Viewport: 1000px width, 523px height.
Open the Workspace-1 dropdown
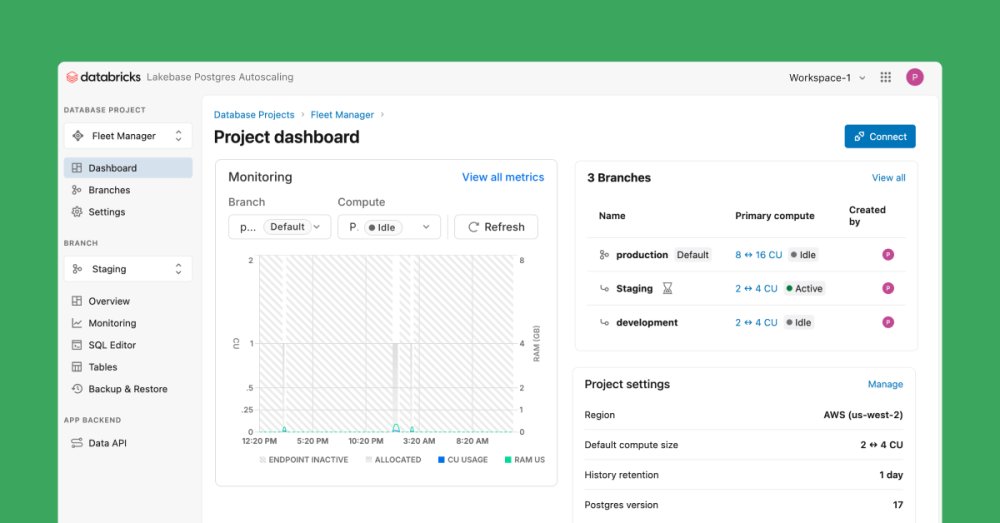[827, 78]
